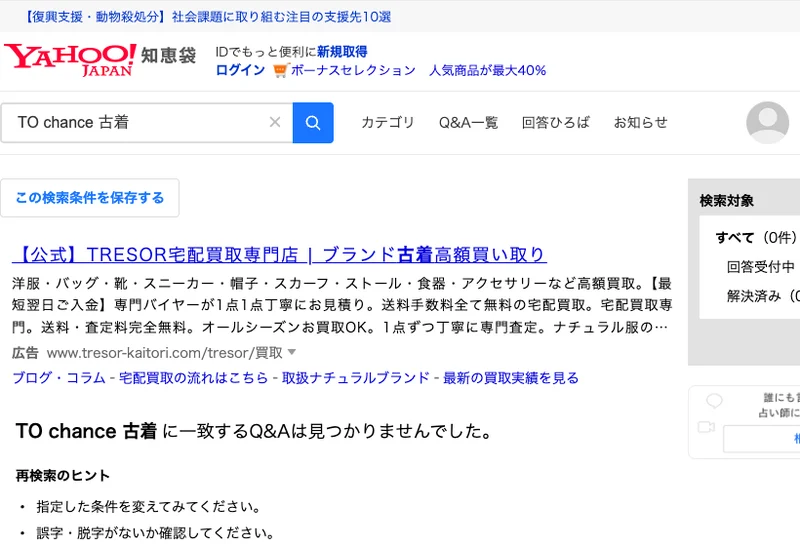Clear the search box with the X icon
The image size is (800, 546).
(x=275, y=122)
